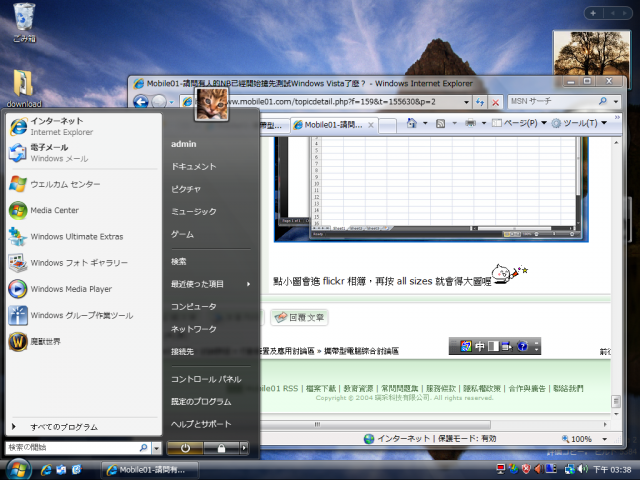Viewport: 640px width, 480px height.
Task: Open MSN search provider dropdown
Action: click(616, 101)
